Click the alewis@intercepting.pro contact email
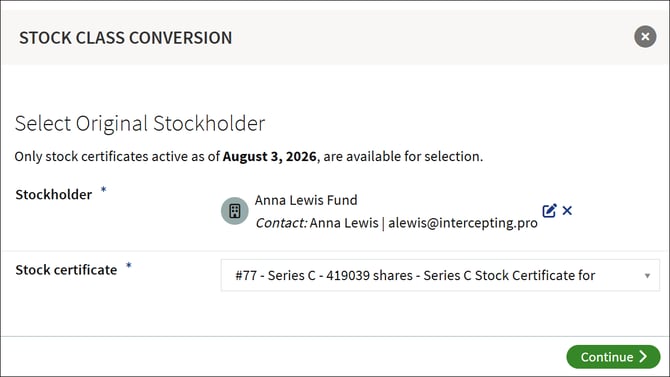Screen dimensions: 670x377 pyautogui.click(x=463, y=223)
